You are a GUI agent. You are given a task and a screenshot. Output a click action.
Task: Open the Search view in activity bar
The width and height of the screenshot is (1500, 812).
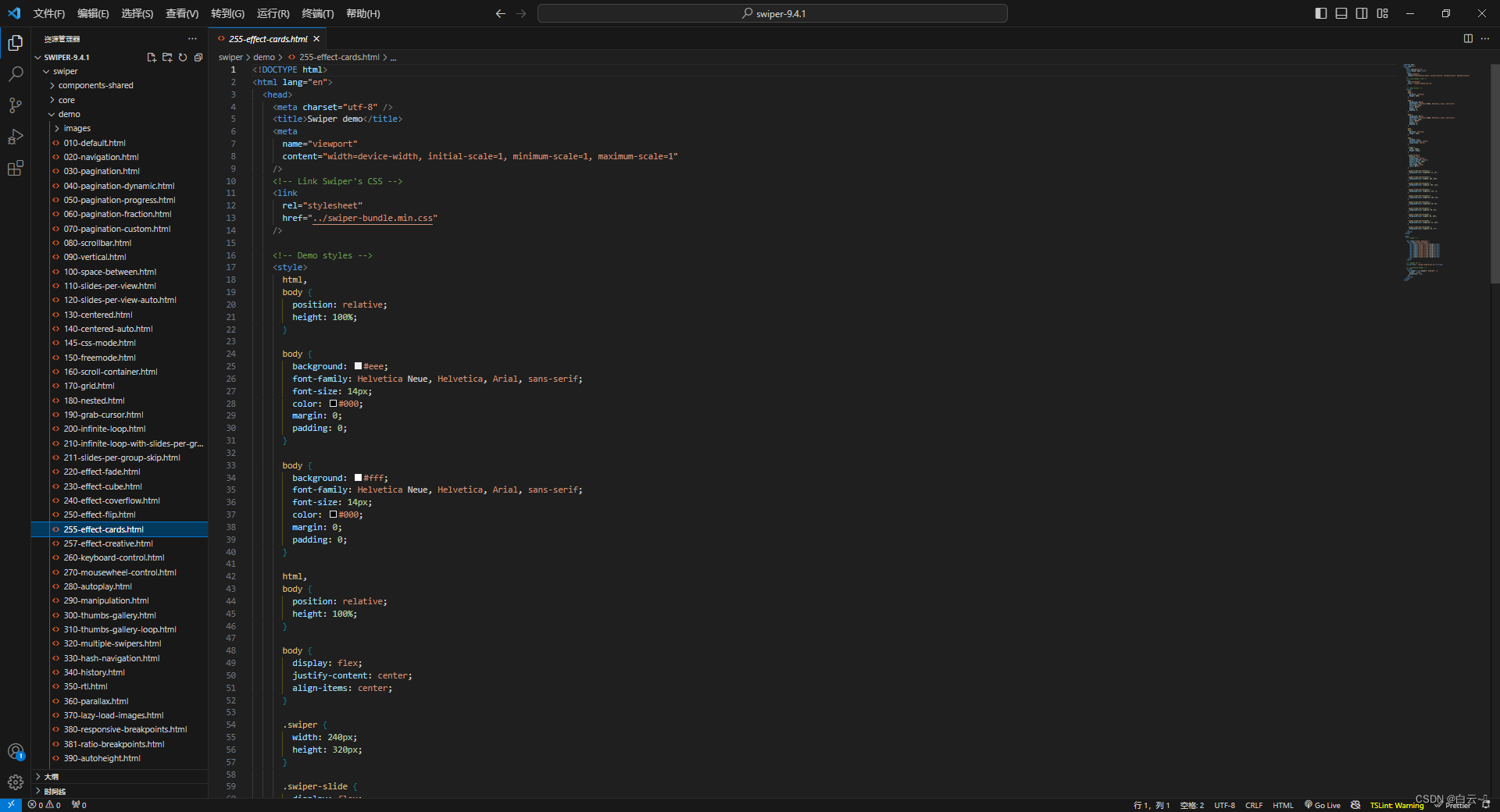click(15, 74)
